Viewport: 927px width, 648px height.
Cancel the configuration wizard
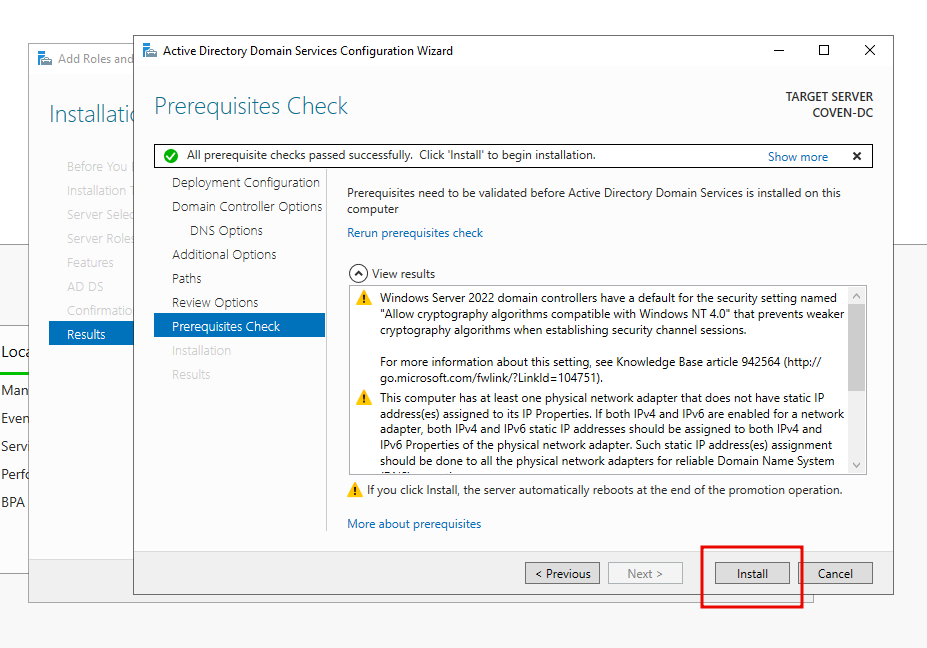point(835,574)
